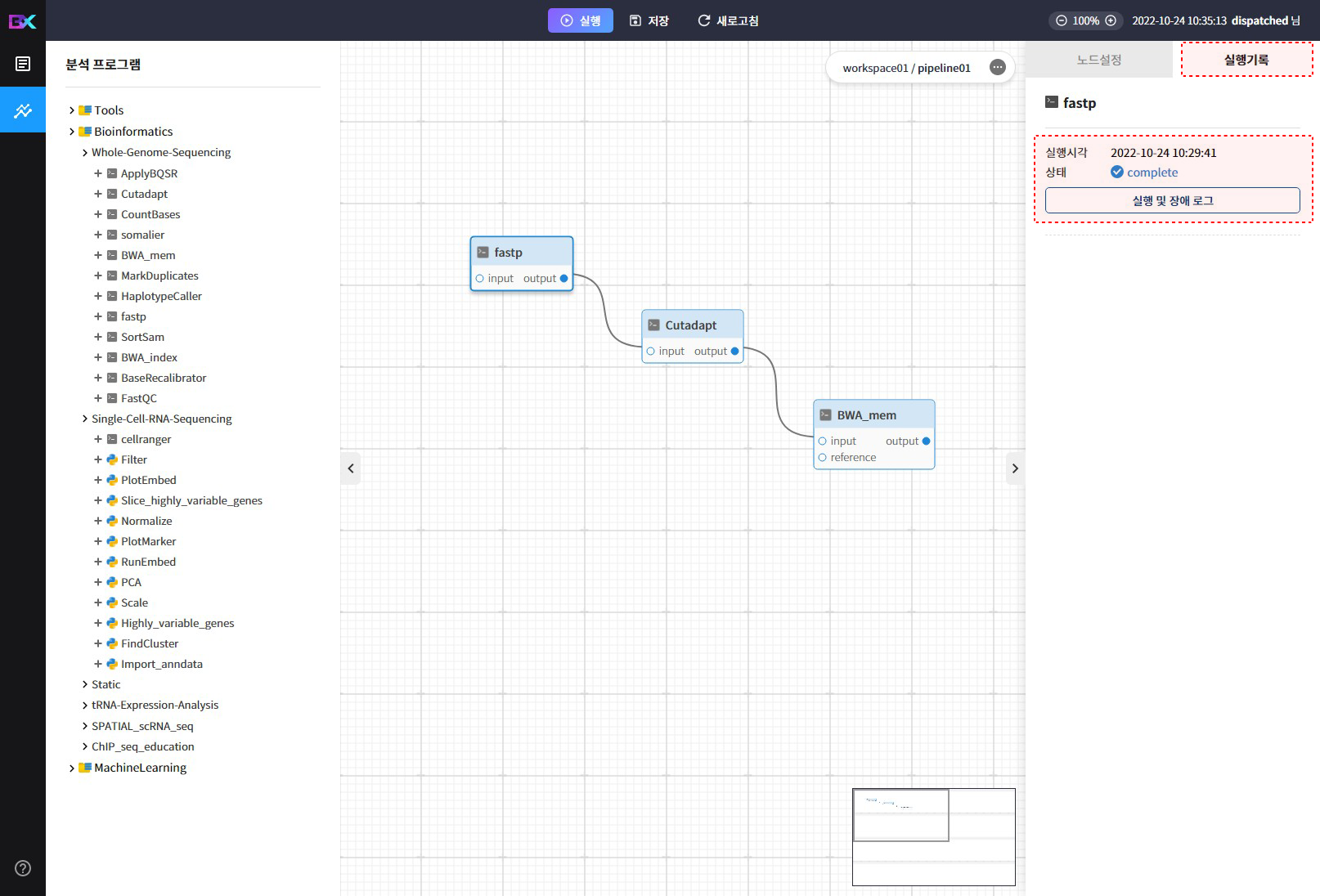Click the fastp node output port

coord(563,279)
